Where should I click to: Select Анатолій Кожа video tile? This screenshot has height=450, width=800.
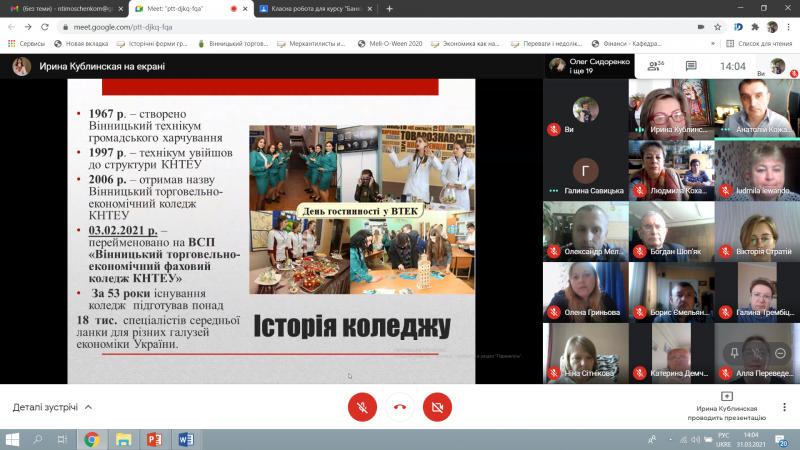[757, 109]
